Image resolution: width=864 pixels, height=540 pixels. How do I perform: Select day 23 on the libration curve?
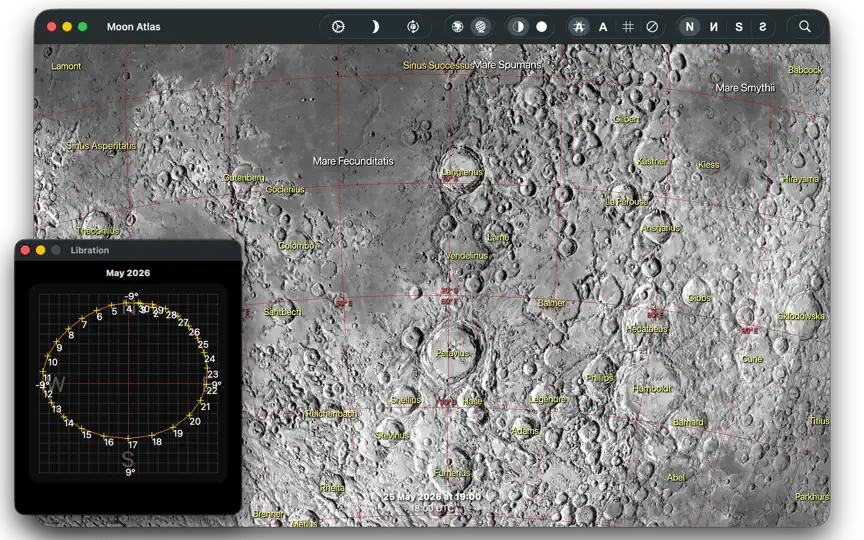pos(213,374)
